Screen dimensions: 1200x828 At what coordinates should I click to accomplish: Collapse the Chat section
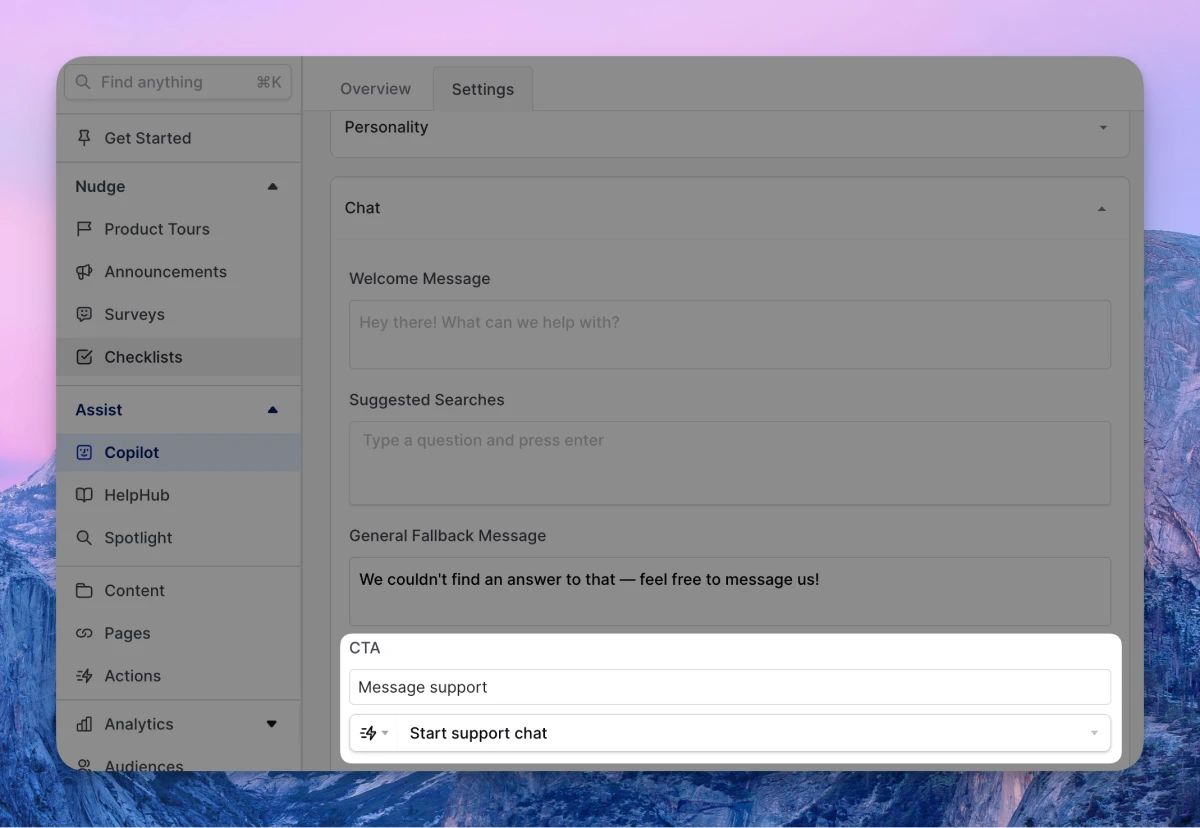[x=1102, y=209]
